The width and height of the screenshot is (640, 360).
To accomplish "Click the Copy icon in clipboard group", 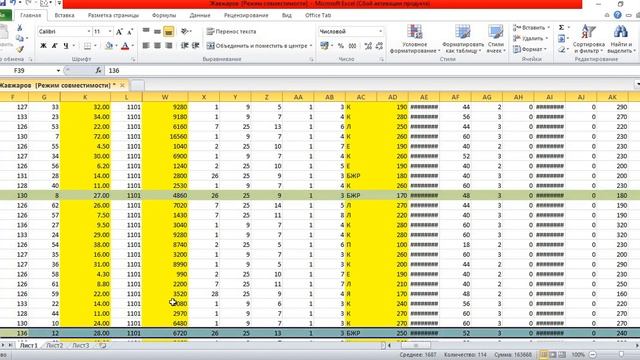I will pyautogui.click(x=19, y=38).
